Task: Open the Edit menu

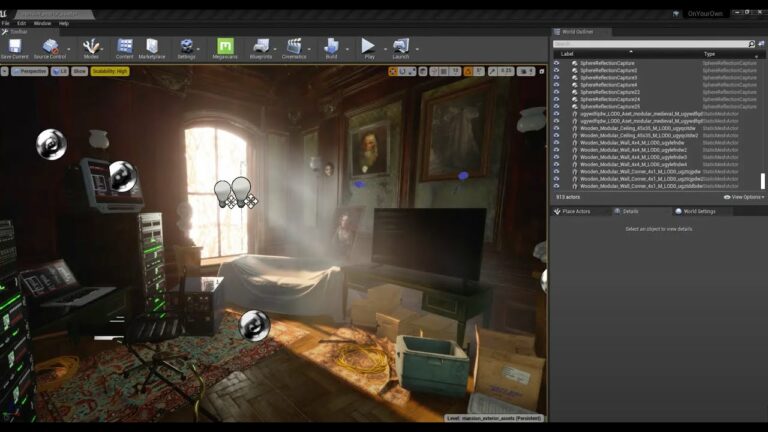Action: click(x=22, y=23)
